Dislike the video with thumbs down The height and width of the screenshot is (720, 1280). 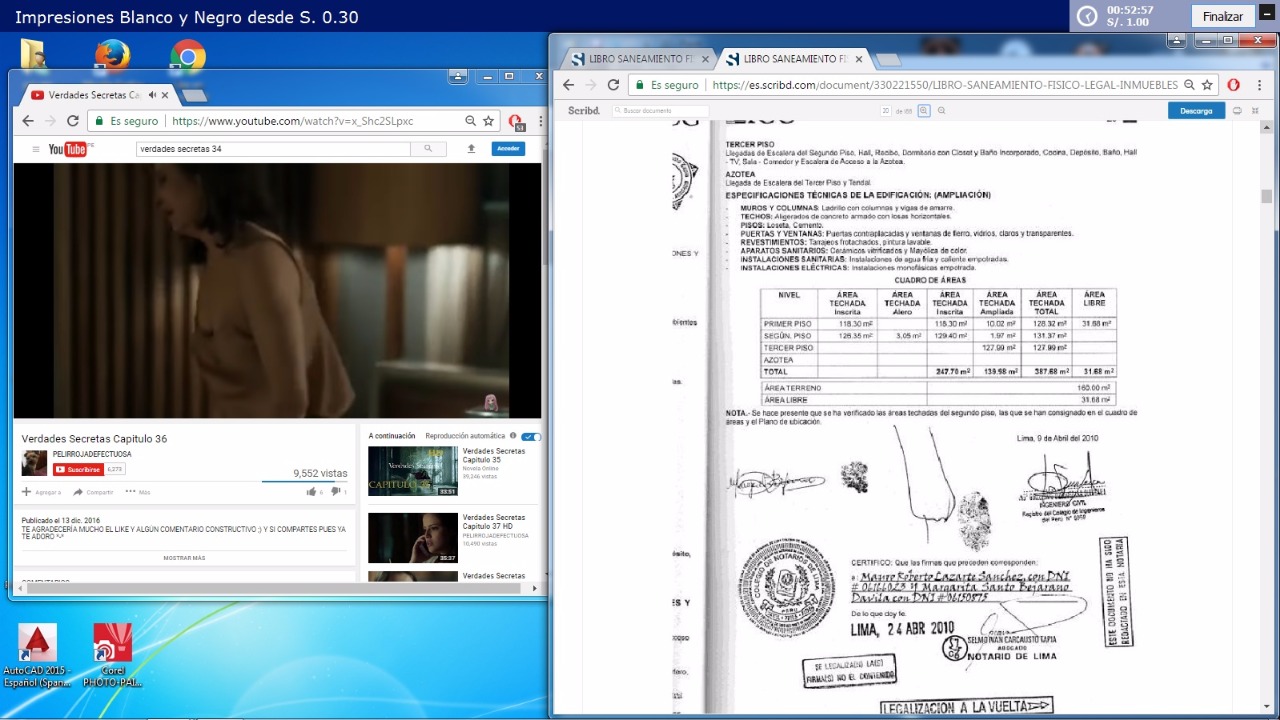pos(336,492)
